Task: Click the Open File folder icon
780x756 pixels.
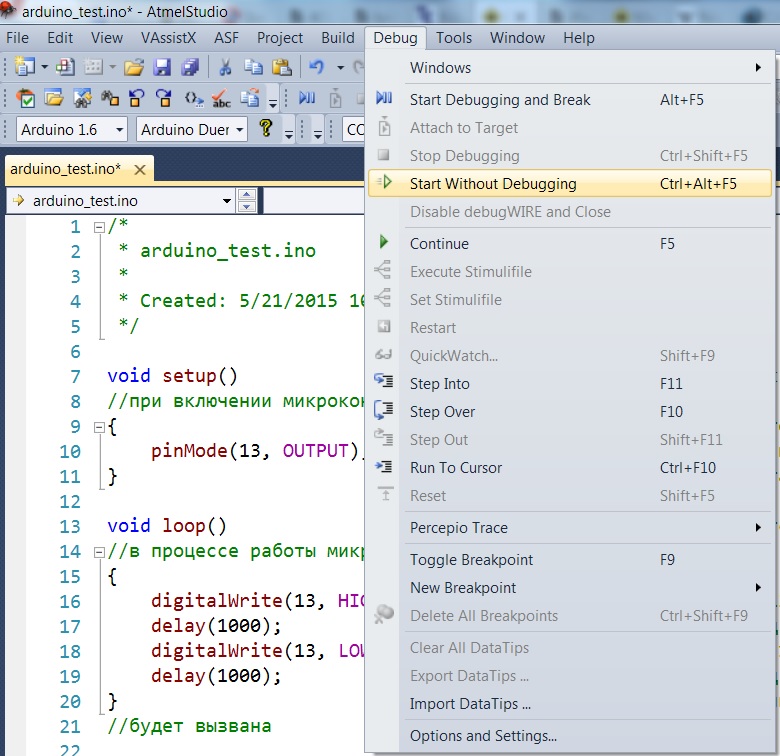Action: click(133, 68)
